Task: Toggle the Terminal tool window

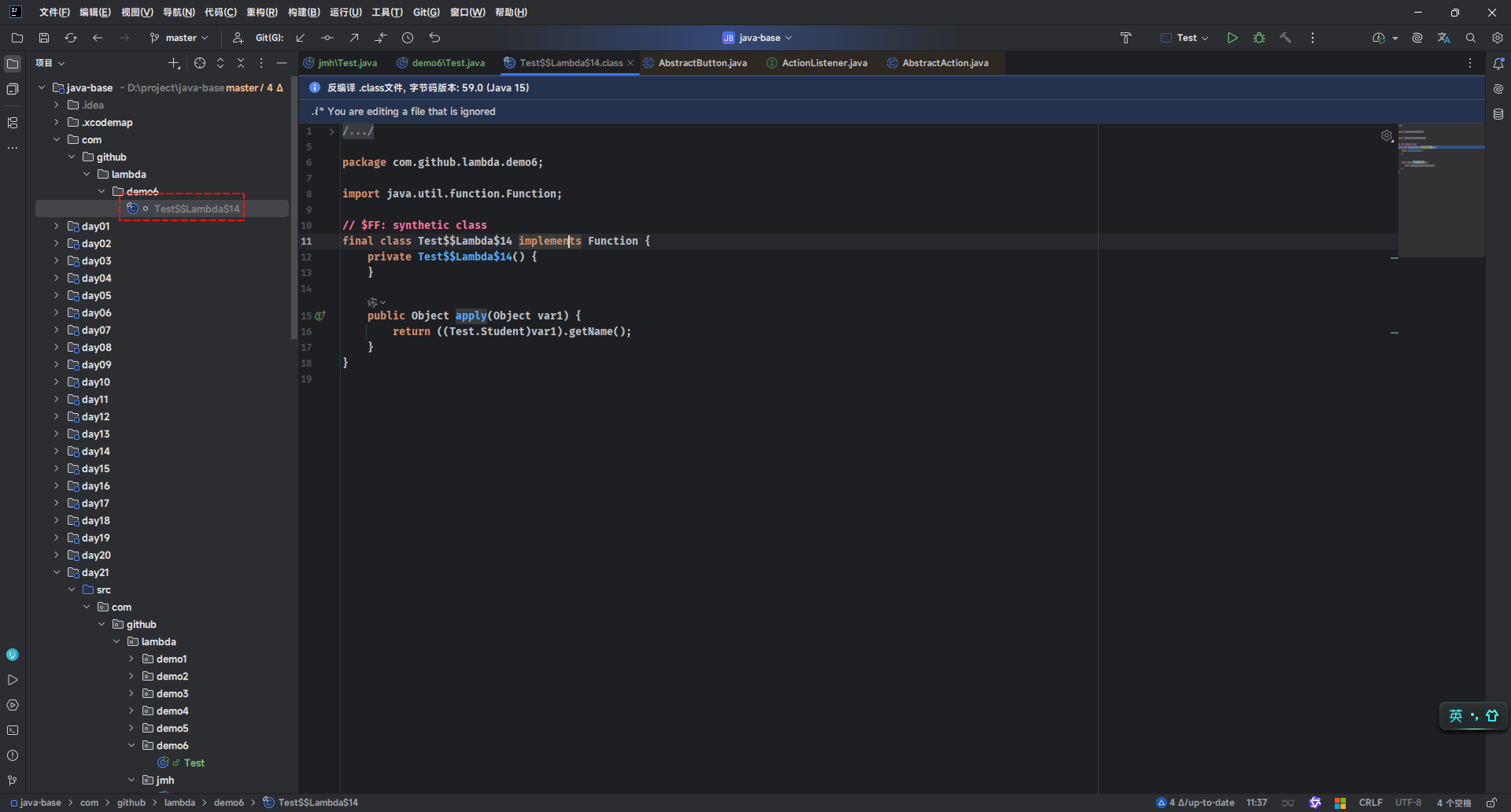Action: pos(13,730)
